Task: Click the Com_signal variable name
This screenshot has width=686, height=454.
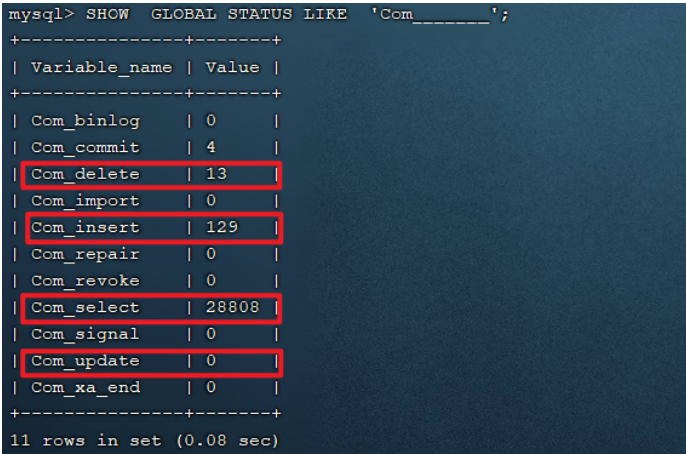Action: point(85,334)
